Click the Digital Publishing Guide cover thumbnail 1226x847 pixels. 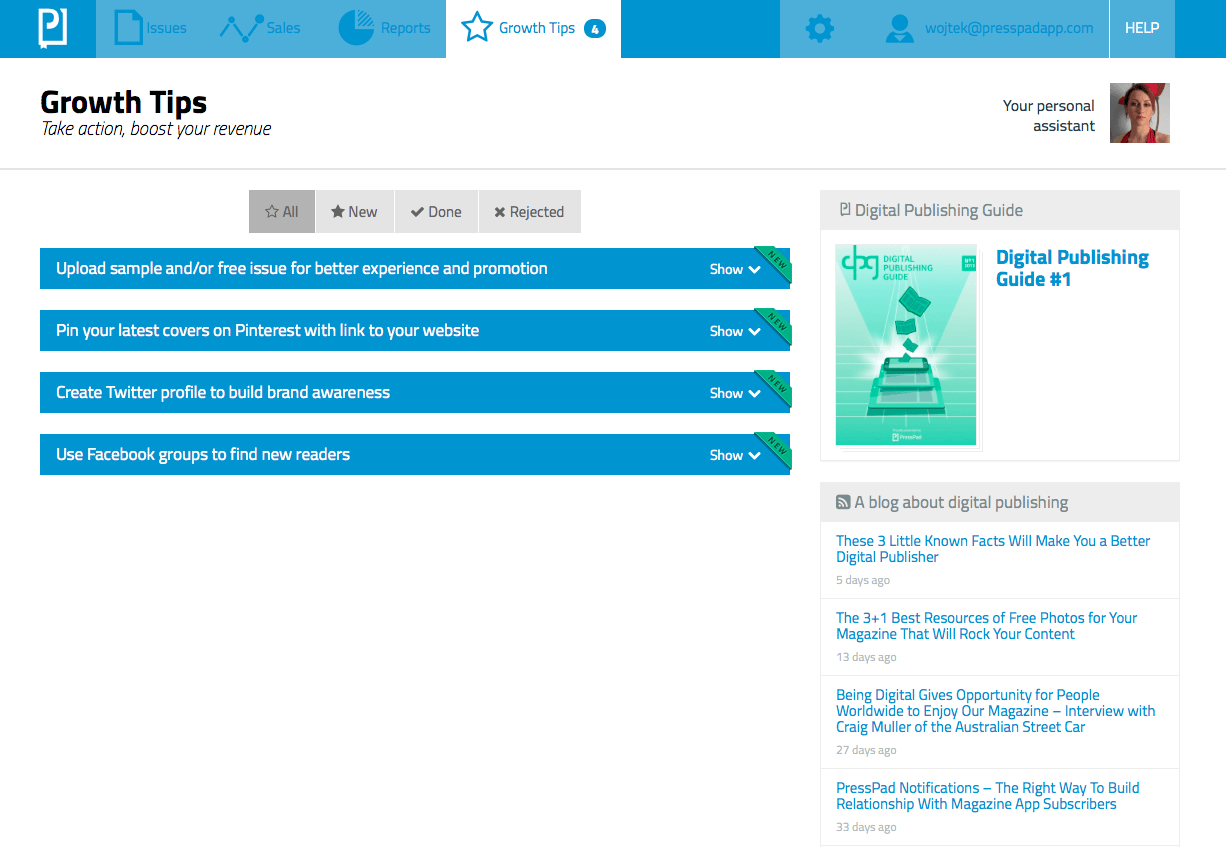coord(906,345)
